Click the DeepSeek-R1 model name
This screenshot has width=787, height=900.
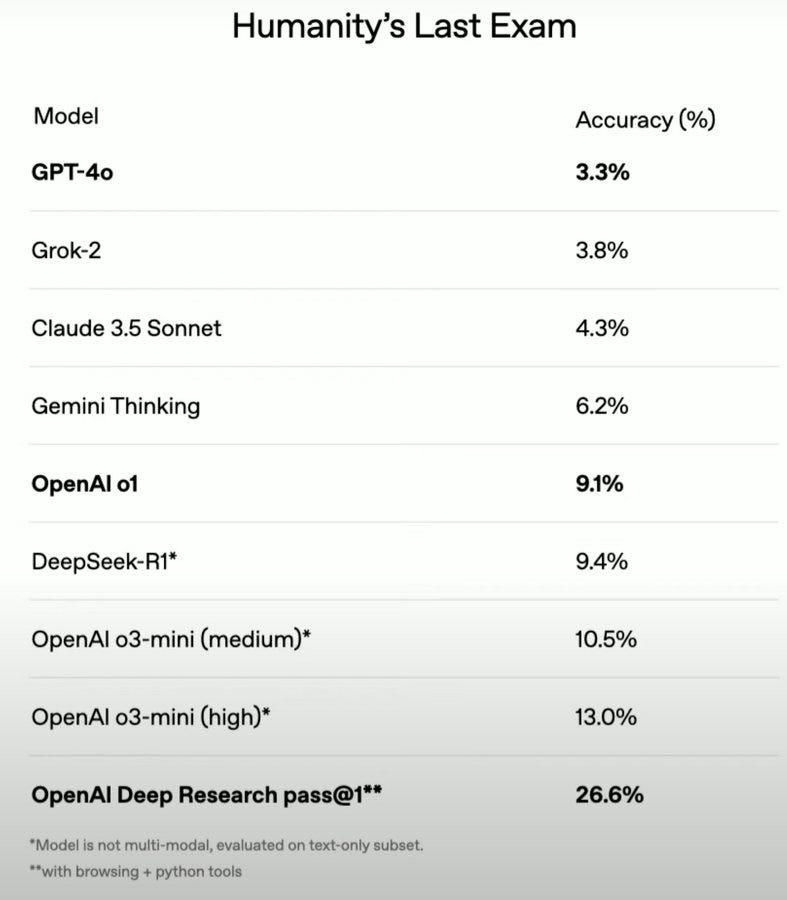[x=105, y=561]
